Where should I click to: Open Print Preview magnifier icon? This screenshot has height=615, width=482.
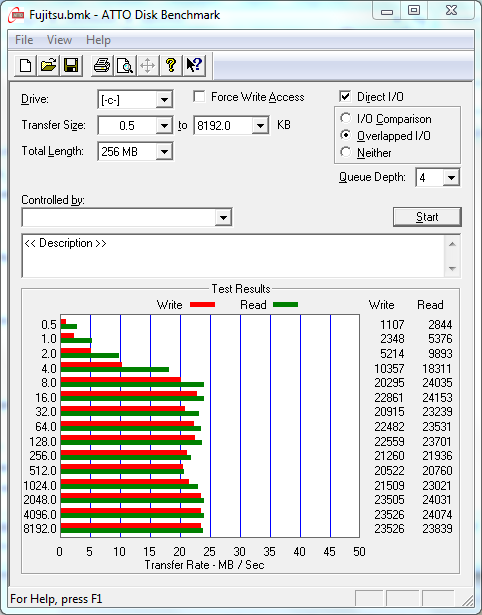[125, 66]
